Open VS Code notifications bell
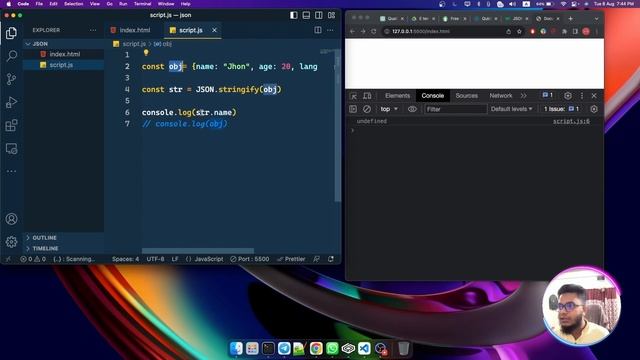 click(331, 259)
